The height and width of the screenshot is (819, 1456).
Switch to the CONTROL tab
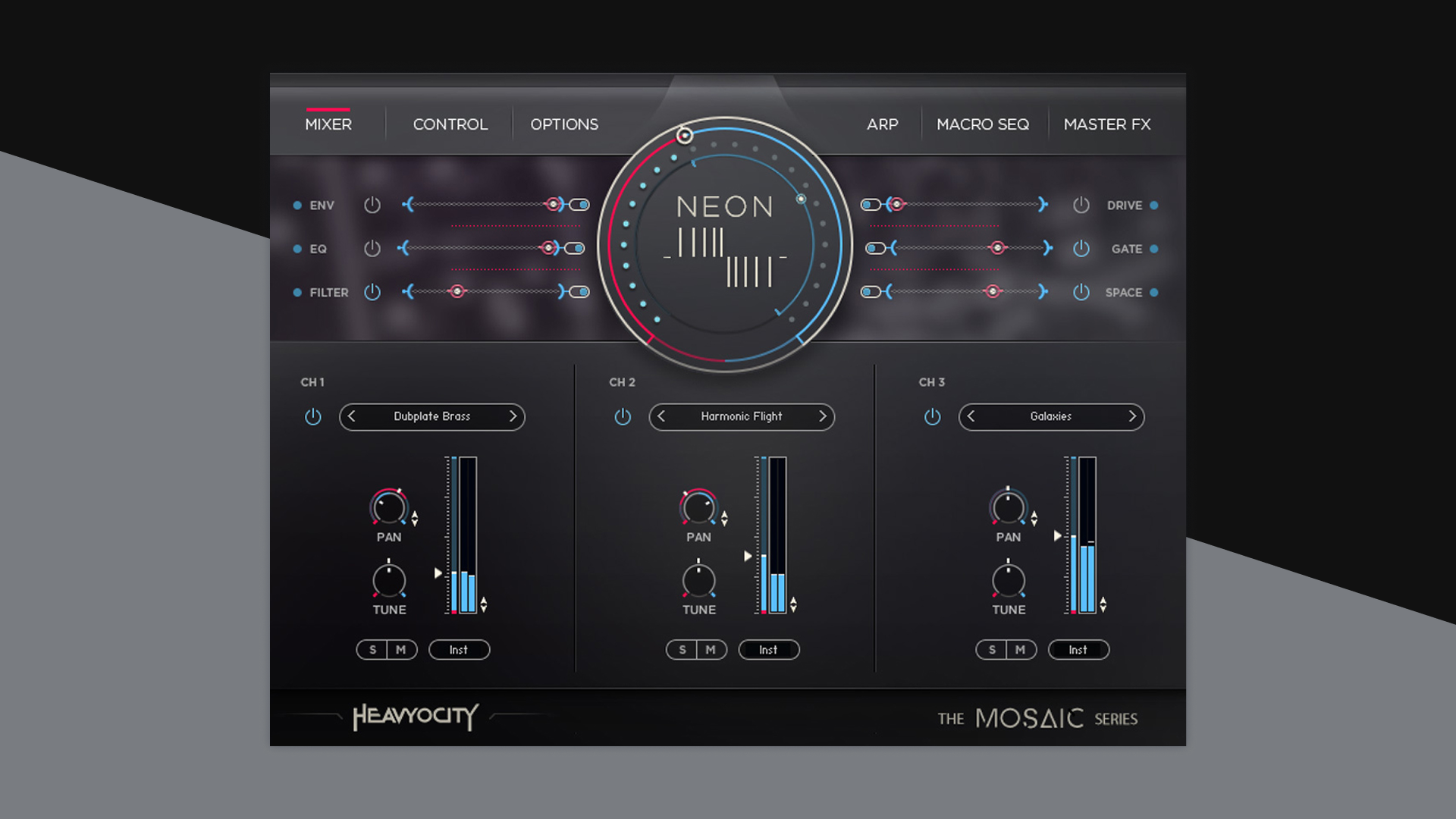[x=449, y=124]
